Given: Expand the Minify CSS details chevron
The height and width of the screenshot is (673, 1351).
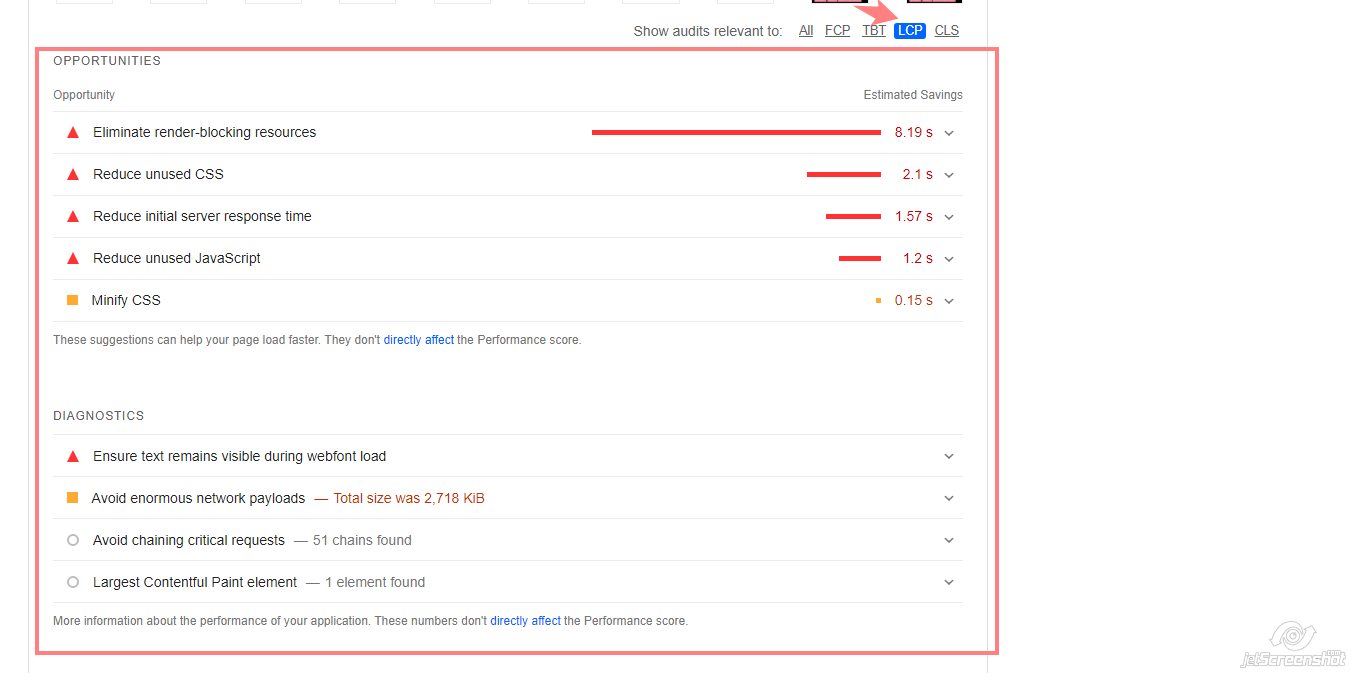Looking at the screenshot, I should coord(949,300).
